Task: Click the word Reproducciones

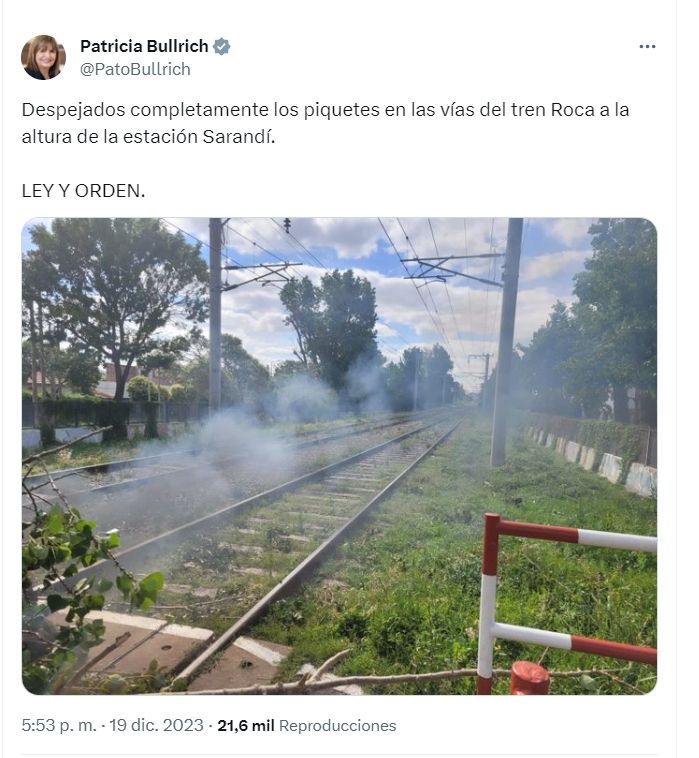Action: (337, 725)
